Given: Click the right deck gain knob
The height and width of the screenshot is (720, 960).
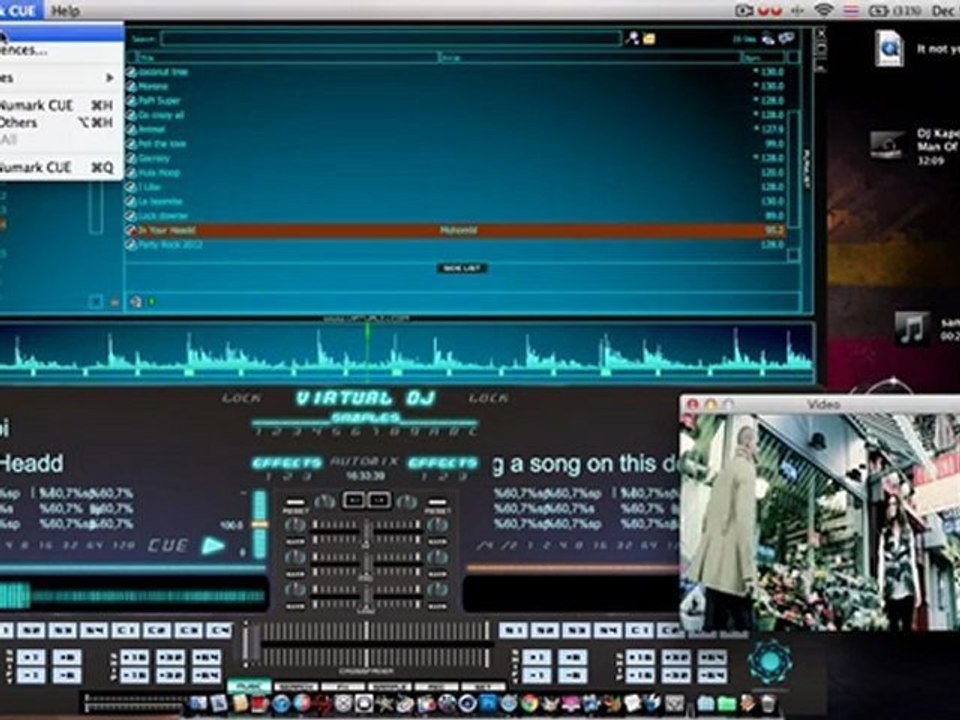Looking at the screenshot, I should coord(407,502).
